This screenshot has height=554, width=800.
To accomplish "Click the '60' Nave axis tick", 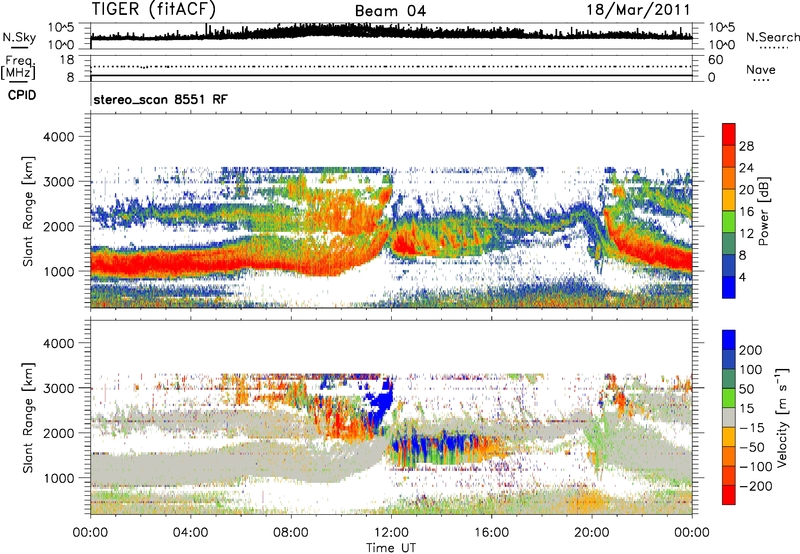I will click(716, 60).
